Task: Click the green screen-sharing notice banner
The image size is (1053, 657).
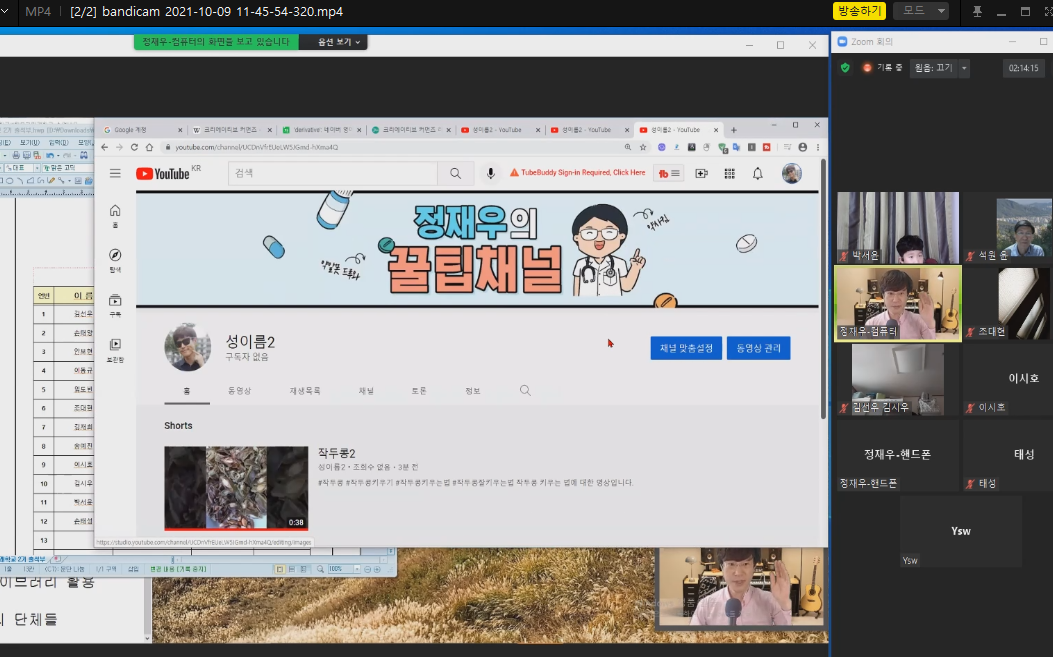Action: click(x=216, y=42)
